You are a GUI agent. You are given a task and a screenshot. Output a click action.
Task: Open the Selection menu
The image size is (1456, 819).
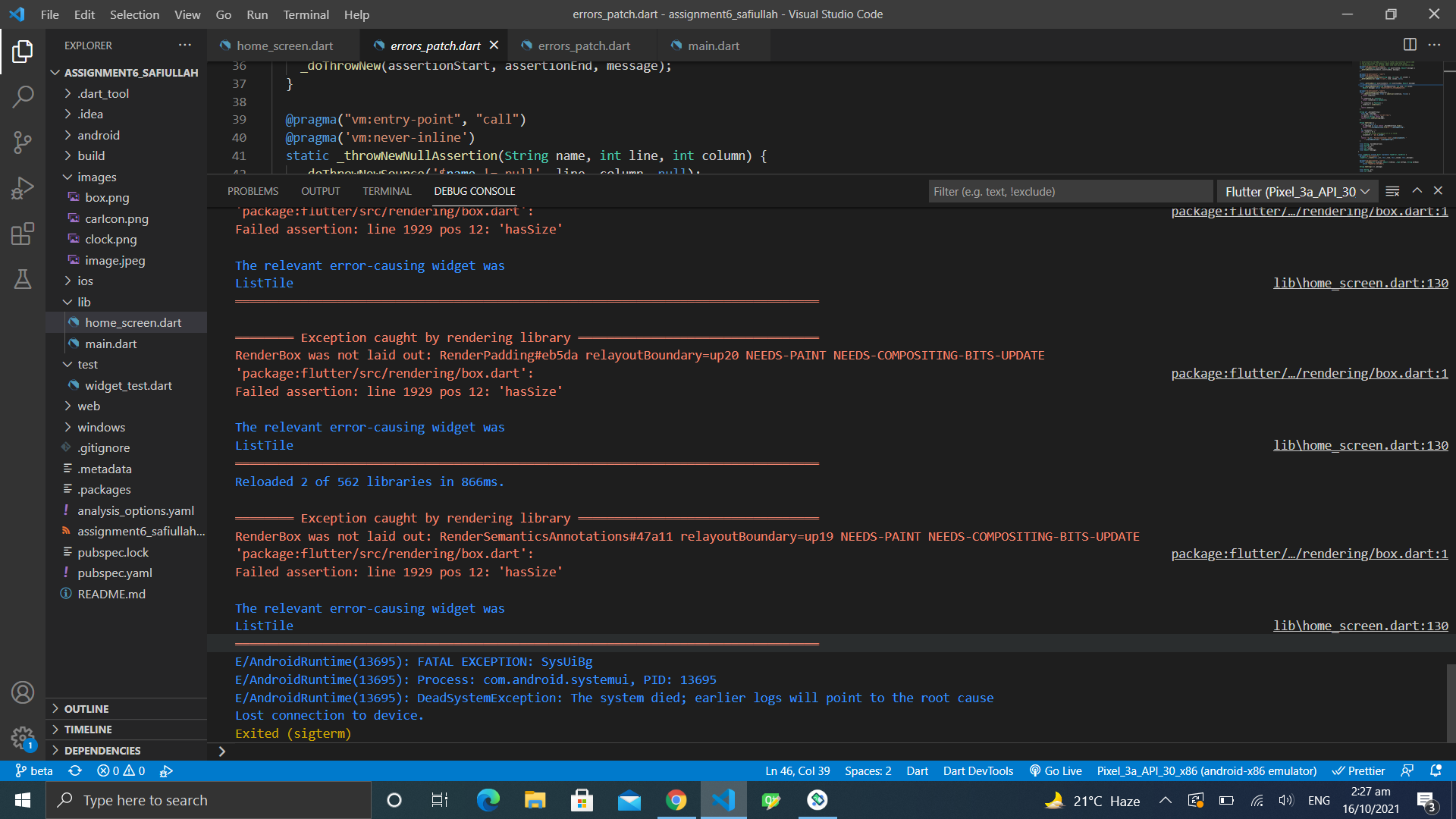pos(134,14)
